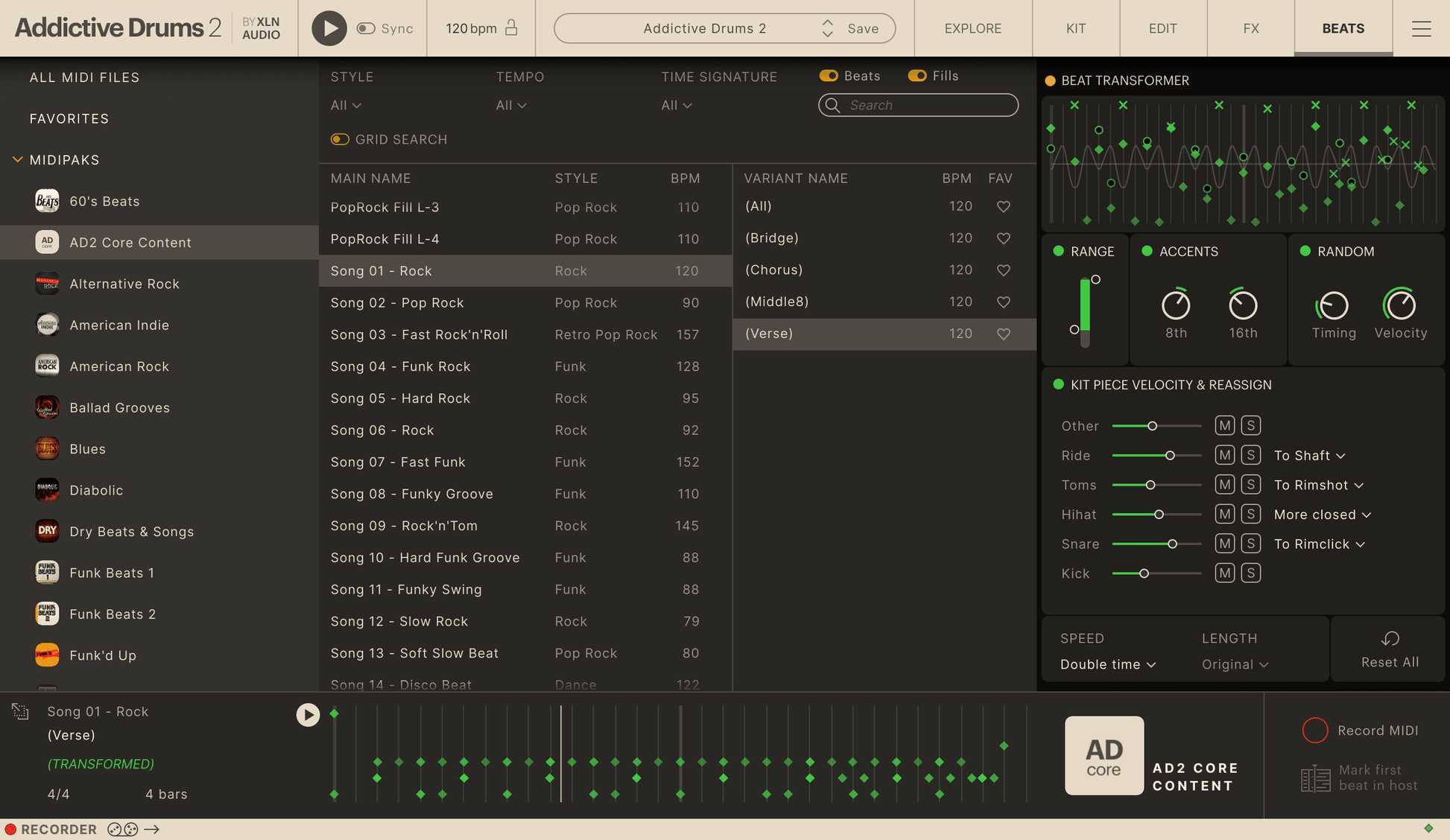1450x840 pixels.
Task: Click the Mark first beat in host icon
Action: coord(1315,778)
